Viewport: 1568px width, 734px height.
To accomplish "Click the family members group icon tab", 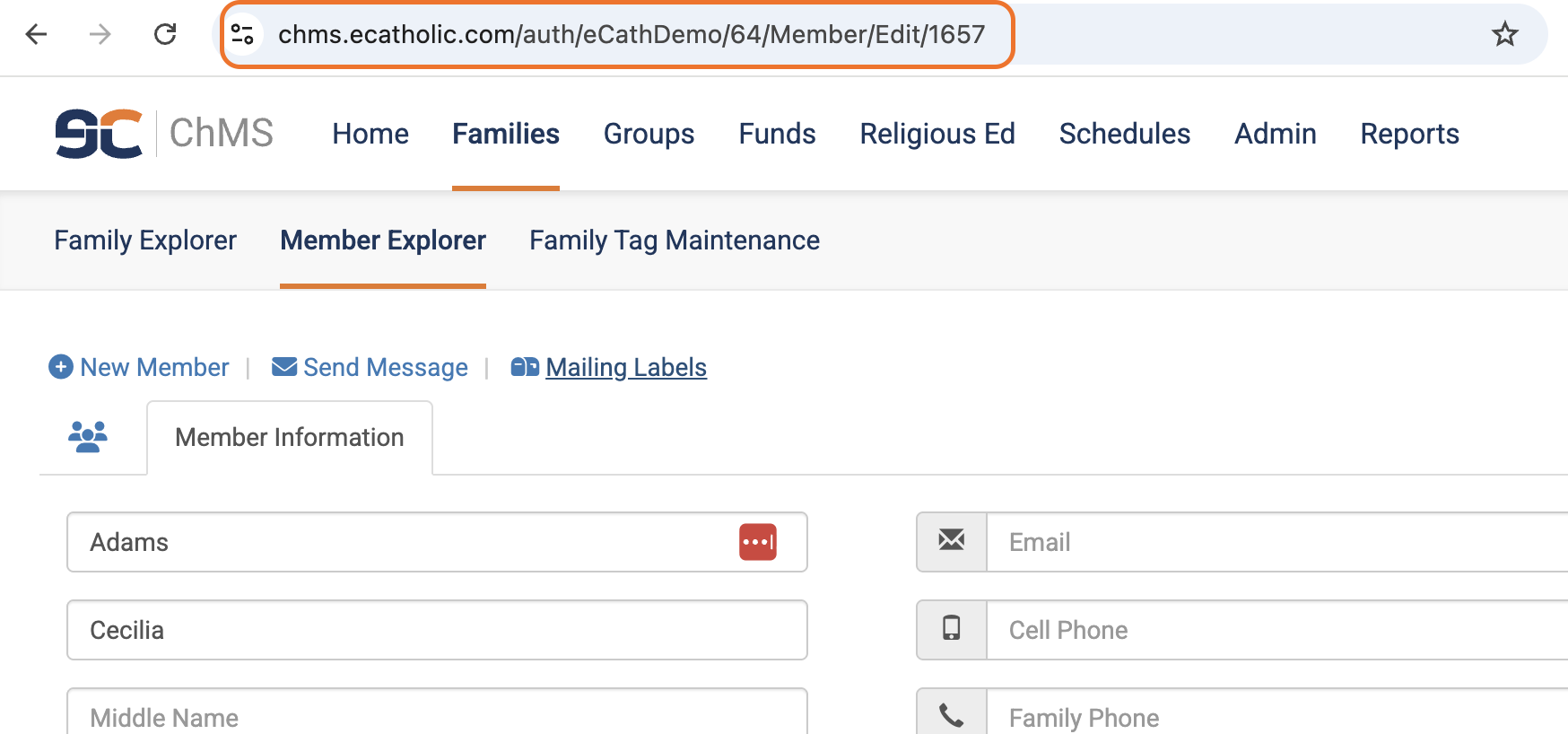I will click(x=88, y=437).
